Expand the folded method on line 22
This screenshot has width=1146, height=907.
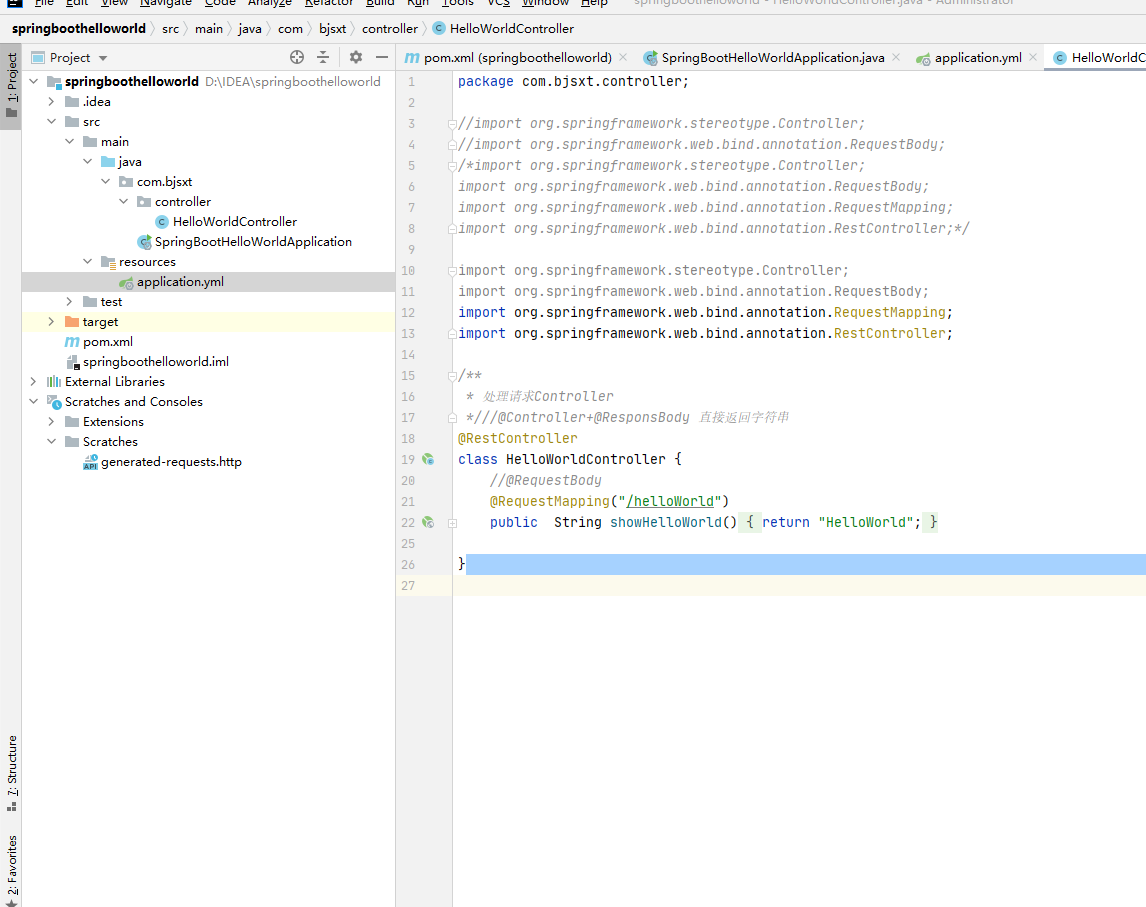tap(452, 523)
